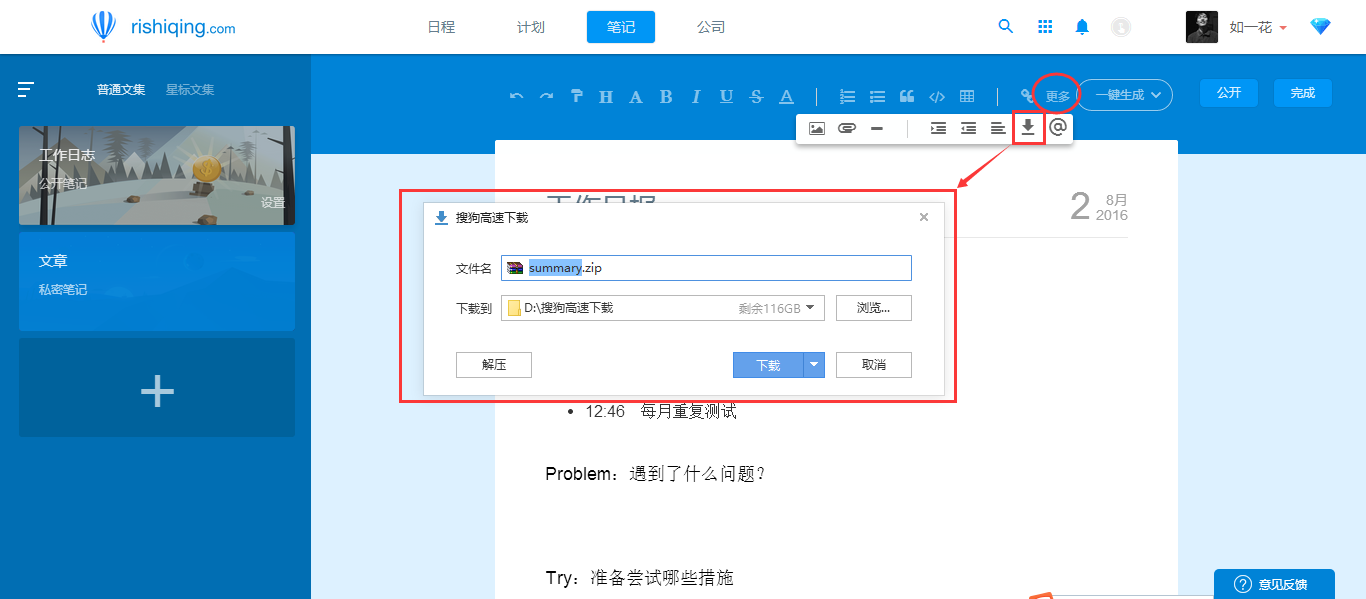The image size is (1366, 599).
Task: Toggle strikethrough formatting
Action: (756, 95)
